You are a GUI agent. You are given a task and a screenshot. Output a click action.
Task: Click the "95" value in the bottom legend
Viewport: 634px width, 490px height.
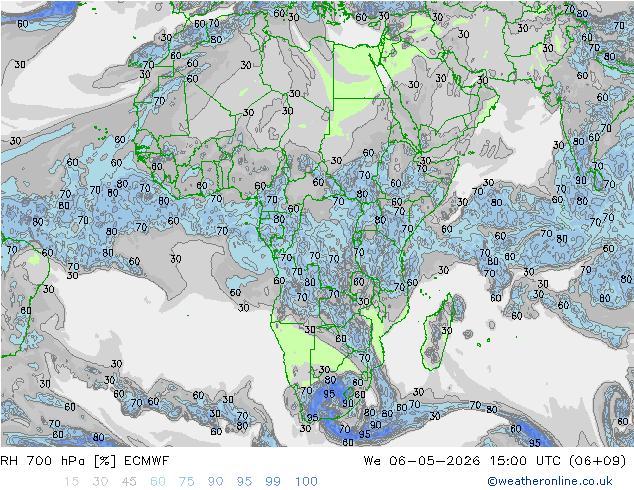(x=244, y=482)
